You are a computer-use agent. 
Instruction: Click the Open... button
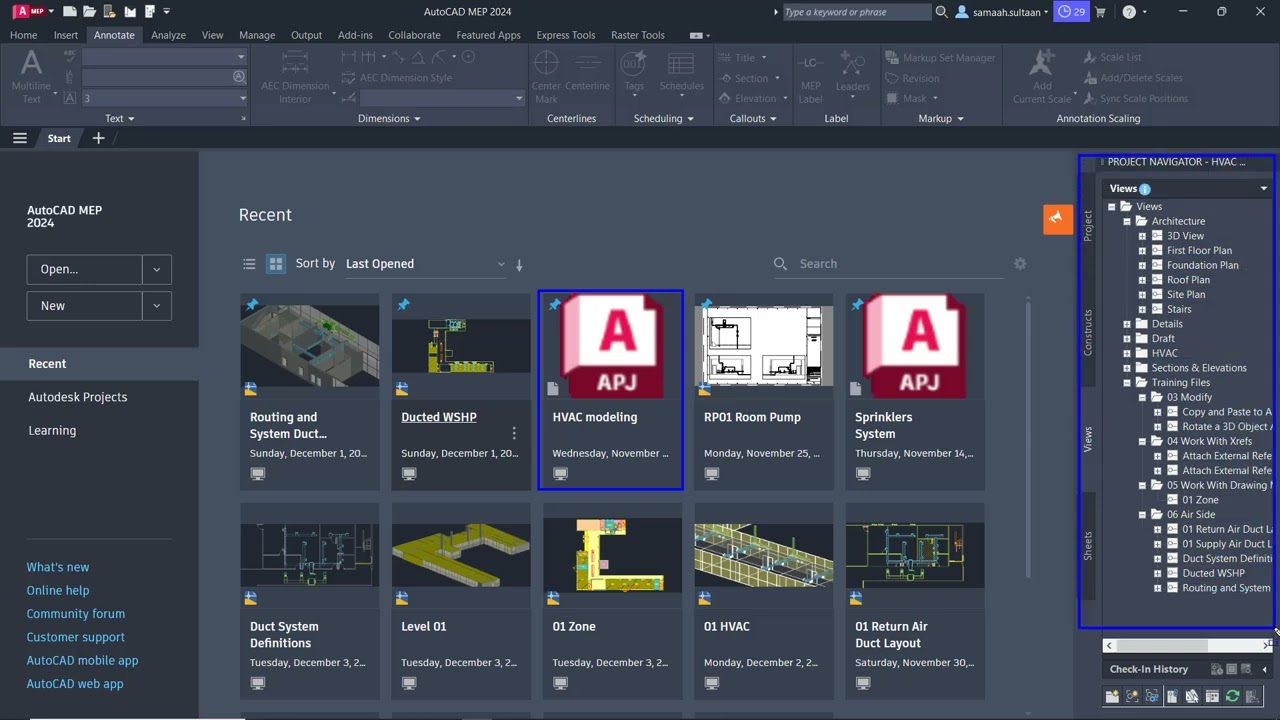[x=85, y=269]
